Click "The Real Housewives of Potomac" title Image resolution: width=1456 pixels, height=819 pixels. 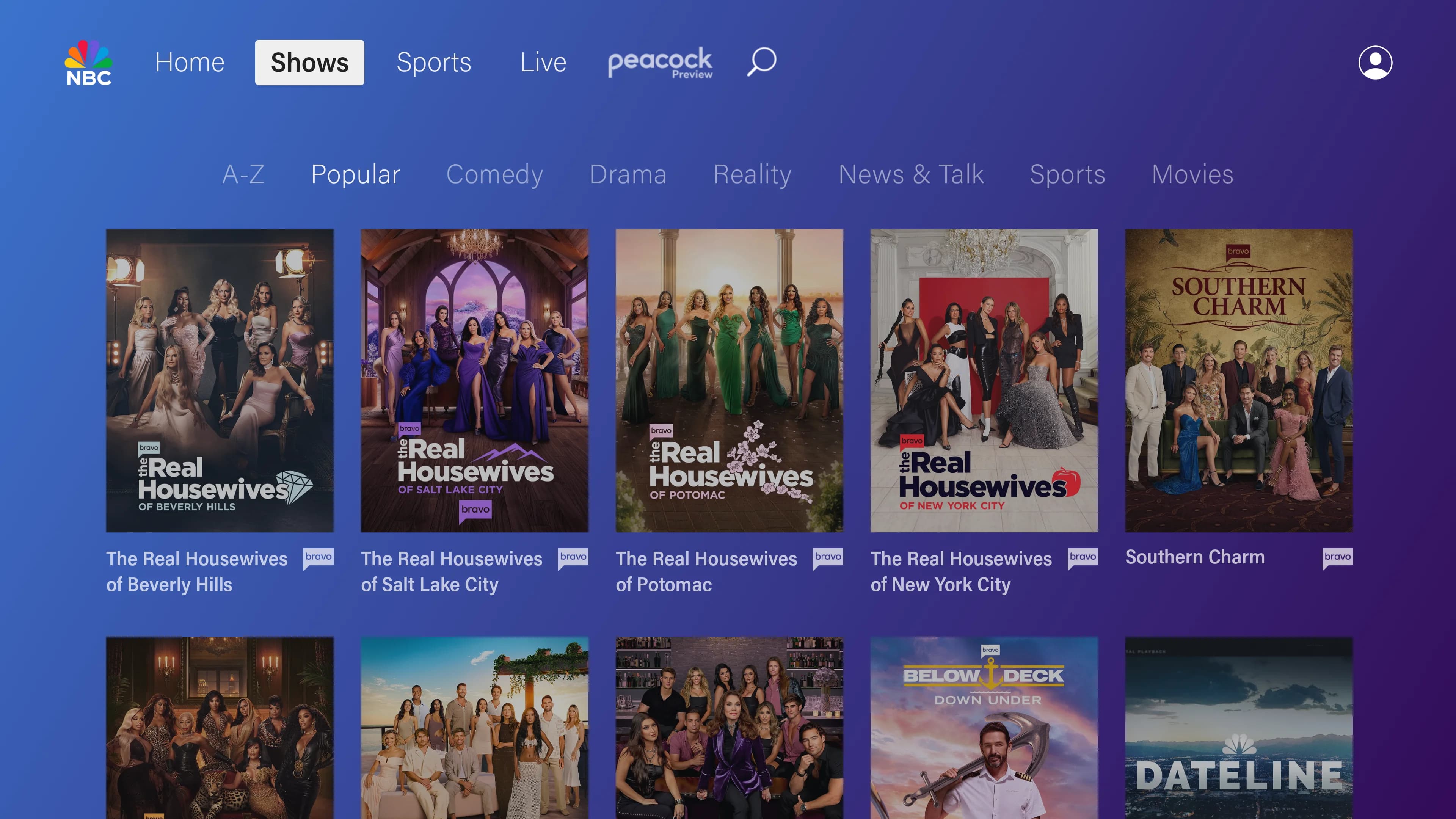[x=706, y=571]
